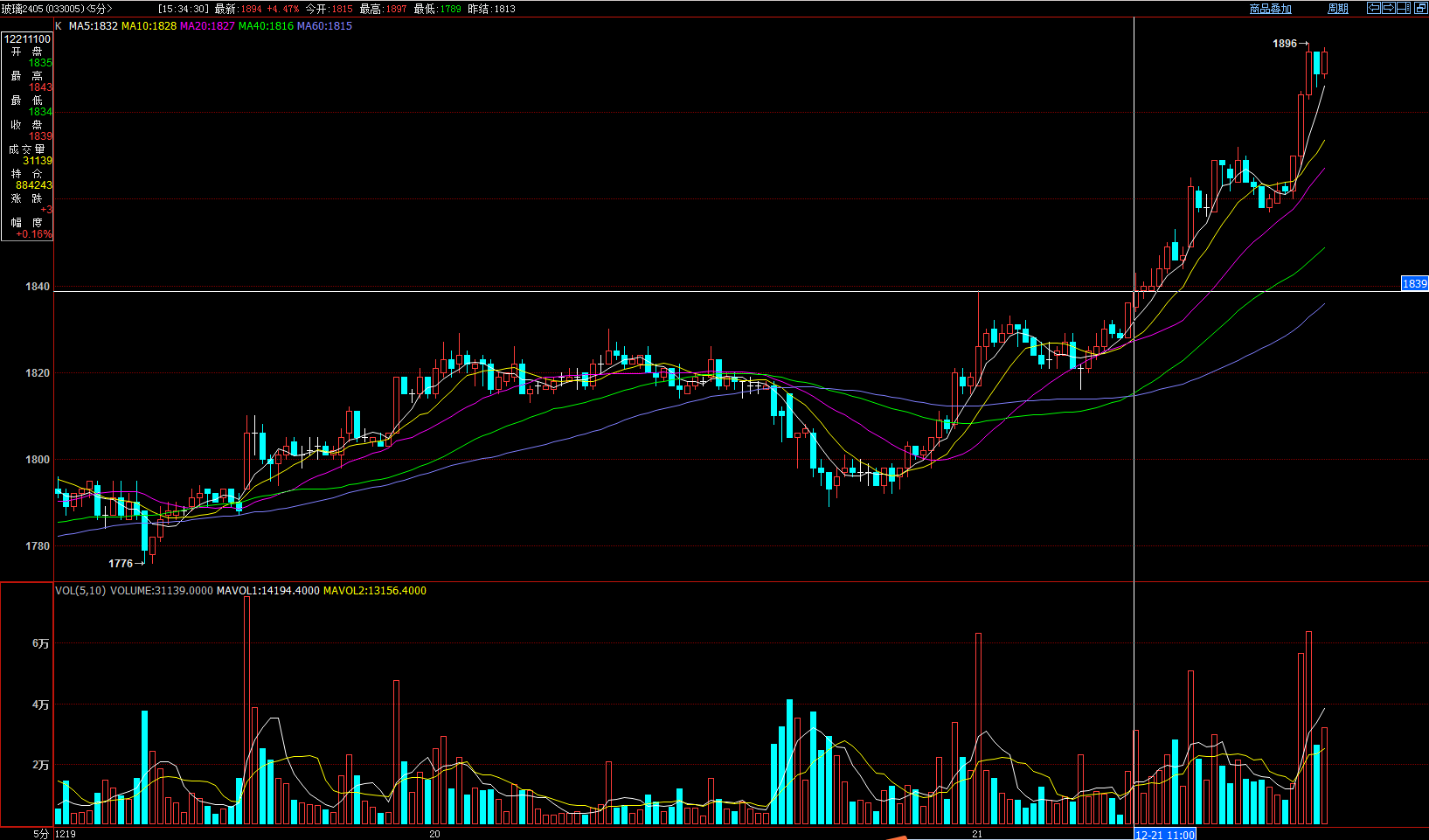
Task: Click the MAVOL2:13156.4000 label
Action: (x=375, y=591)
